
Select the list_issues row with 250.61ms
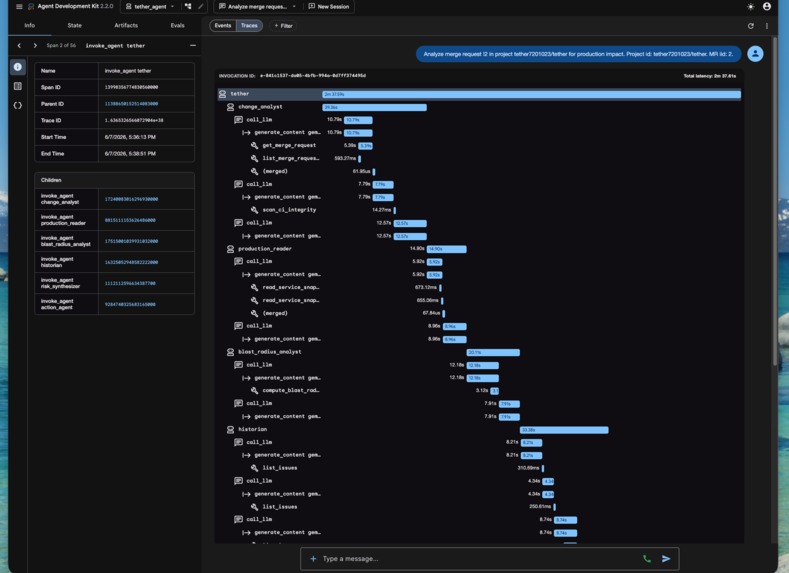click(x=479, y=507)
